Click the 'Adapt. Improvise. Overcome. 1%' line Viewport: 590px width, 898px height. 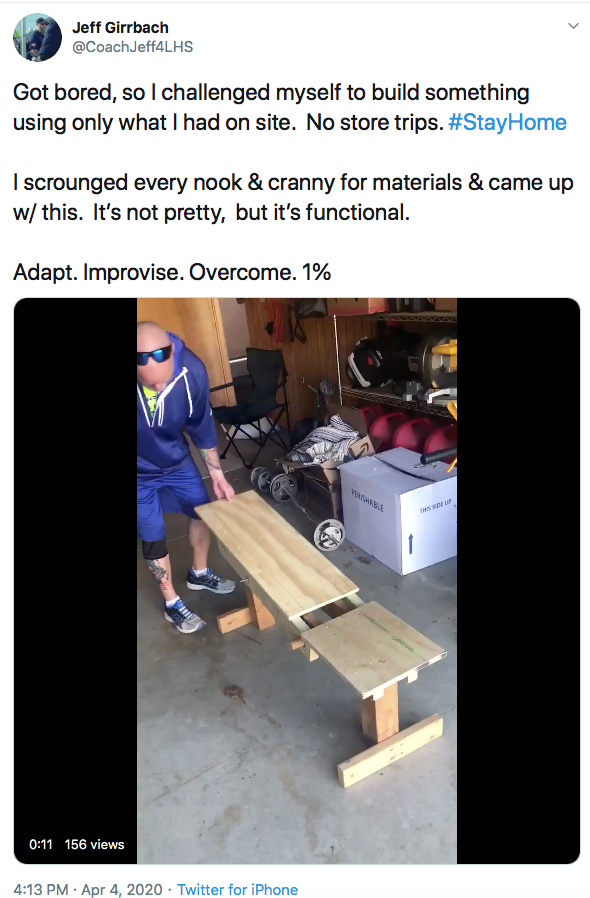tap(172, 272)
